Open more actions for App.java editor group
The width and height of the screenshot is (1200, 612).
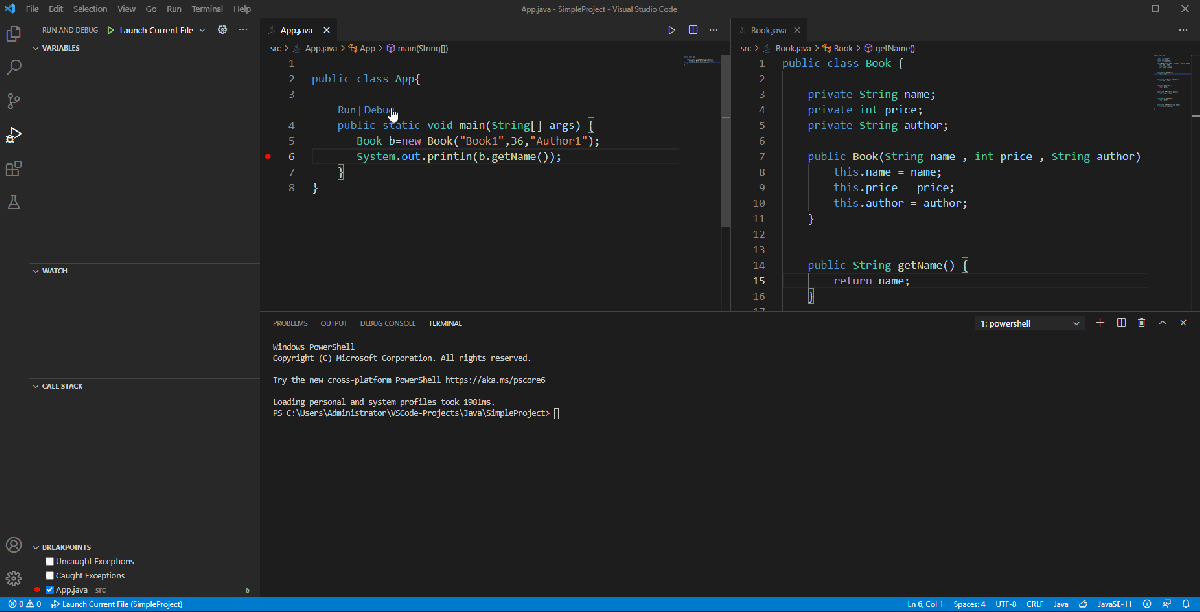tap(712, 30)
